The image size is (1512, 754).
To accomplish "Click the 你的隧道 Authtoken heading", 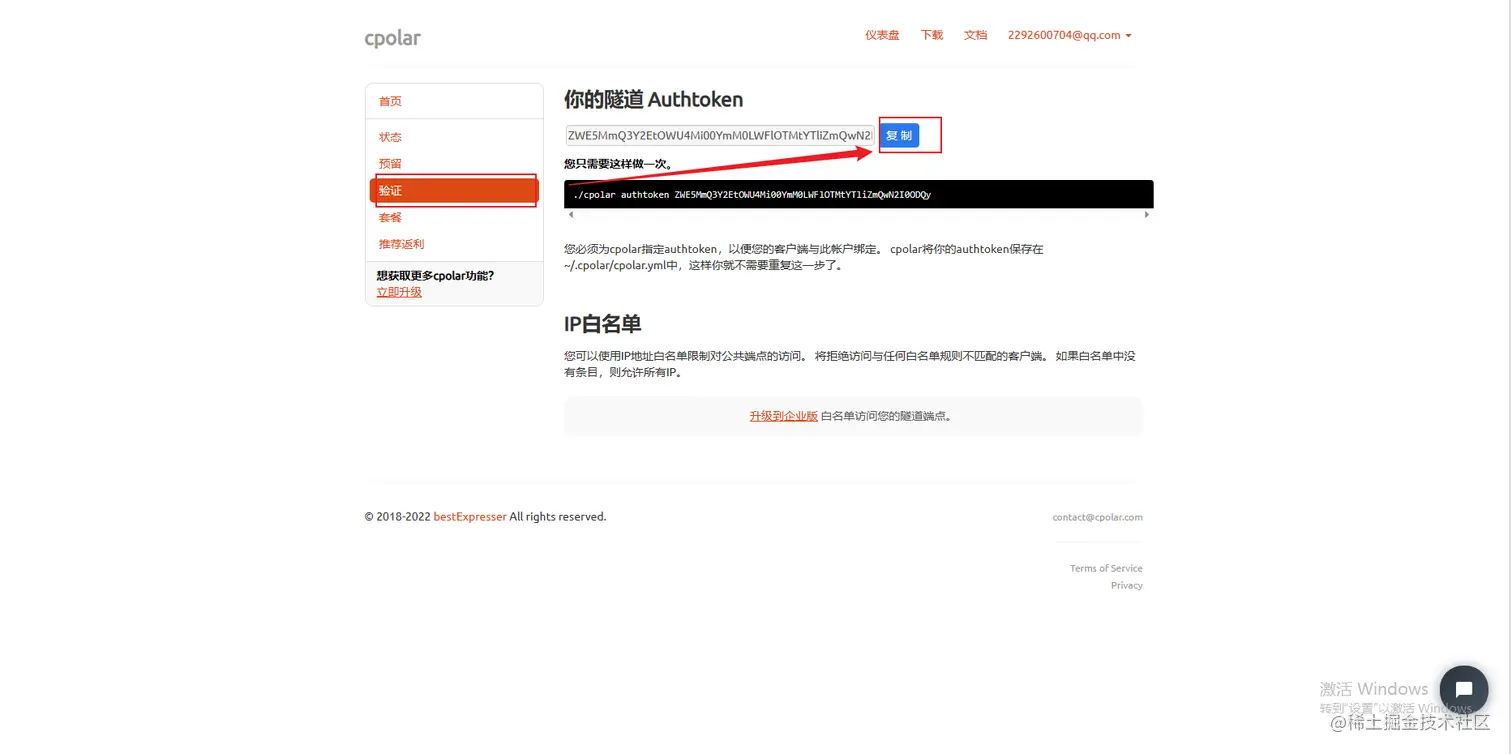I will point(653,99).
